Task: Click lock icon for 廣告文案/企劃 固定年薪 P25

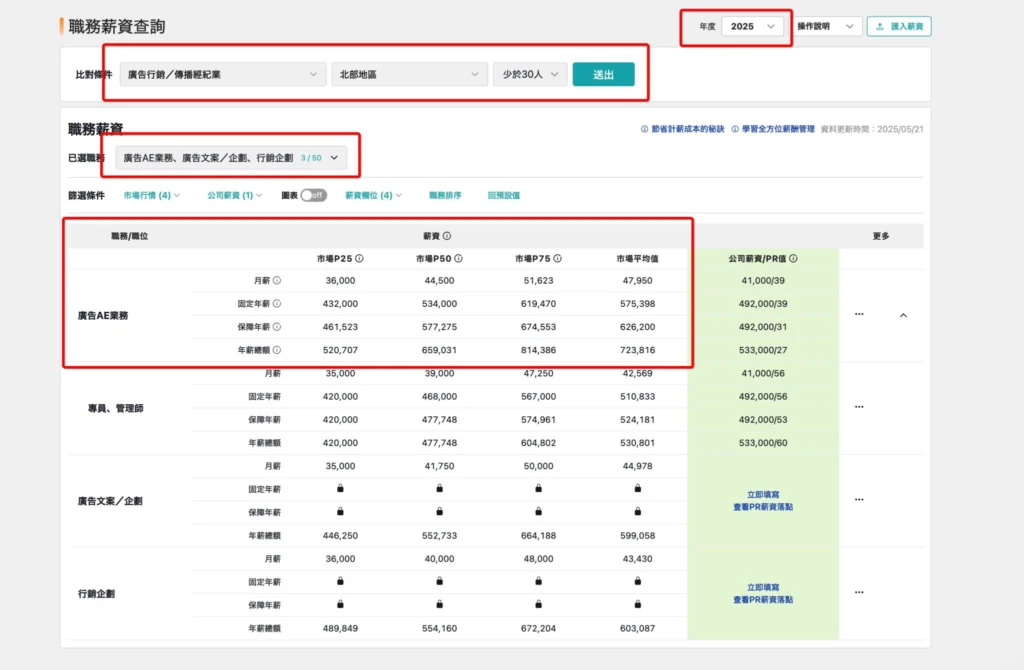Action: tap(340, 488)
